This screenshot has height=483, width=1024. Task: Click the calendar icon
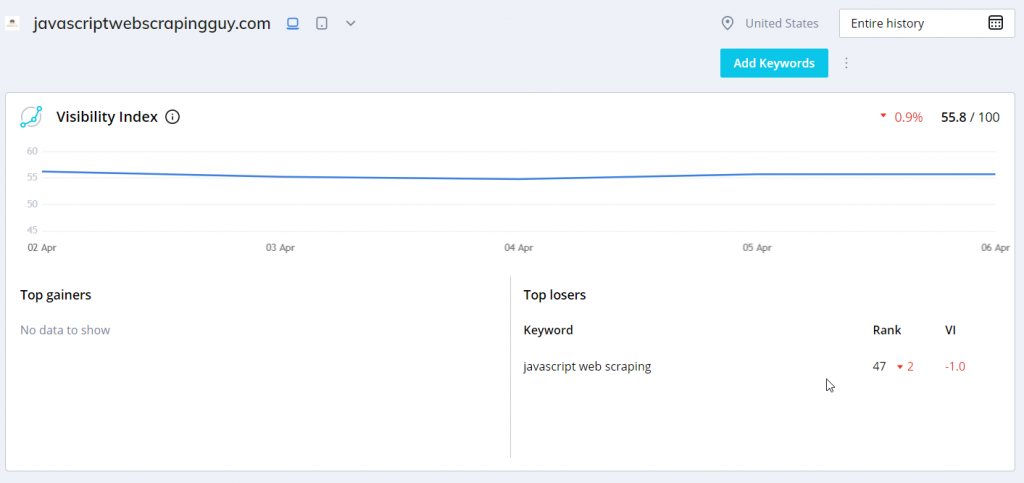[x=995, y=23]
